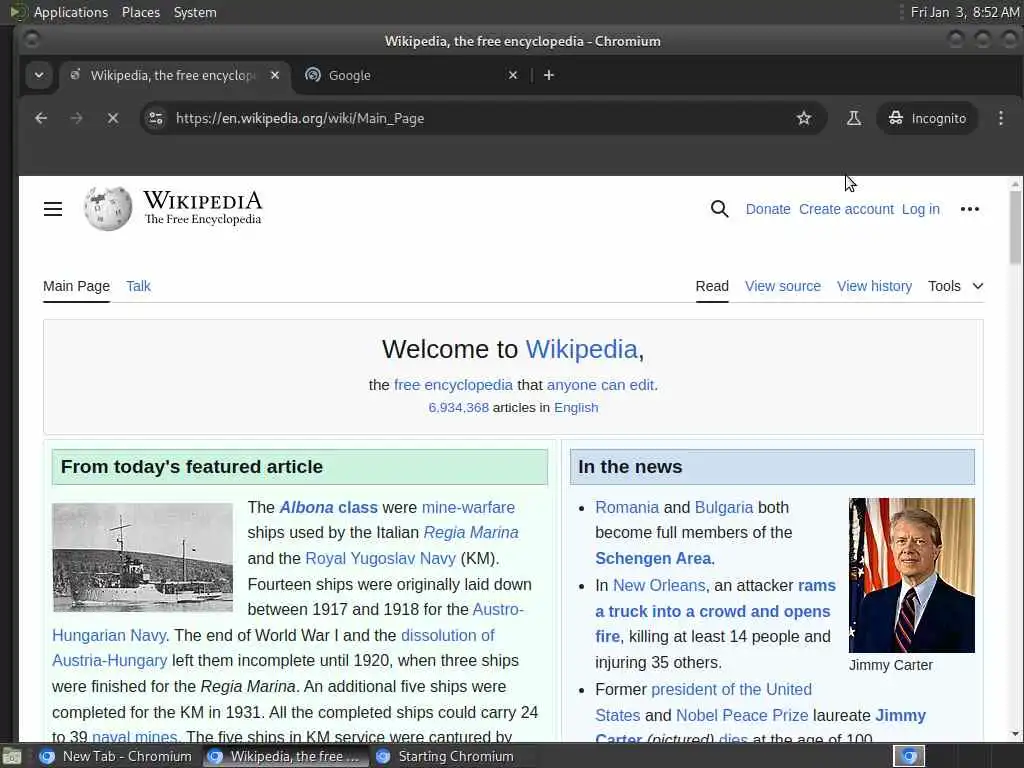Viewport: 1024px width, 768px height.
Task: Click the page vertical scrollbar thumb
Action: [1015, 227]
